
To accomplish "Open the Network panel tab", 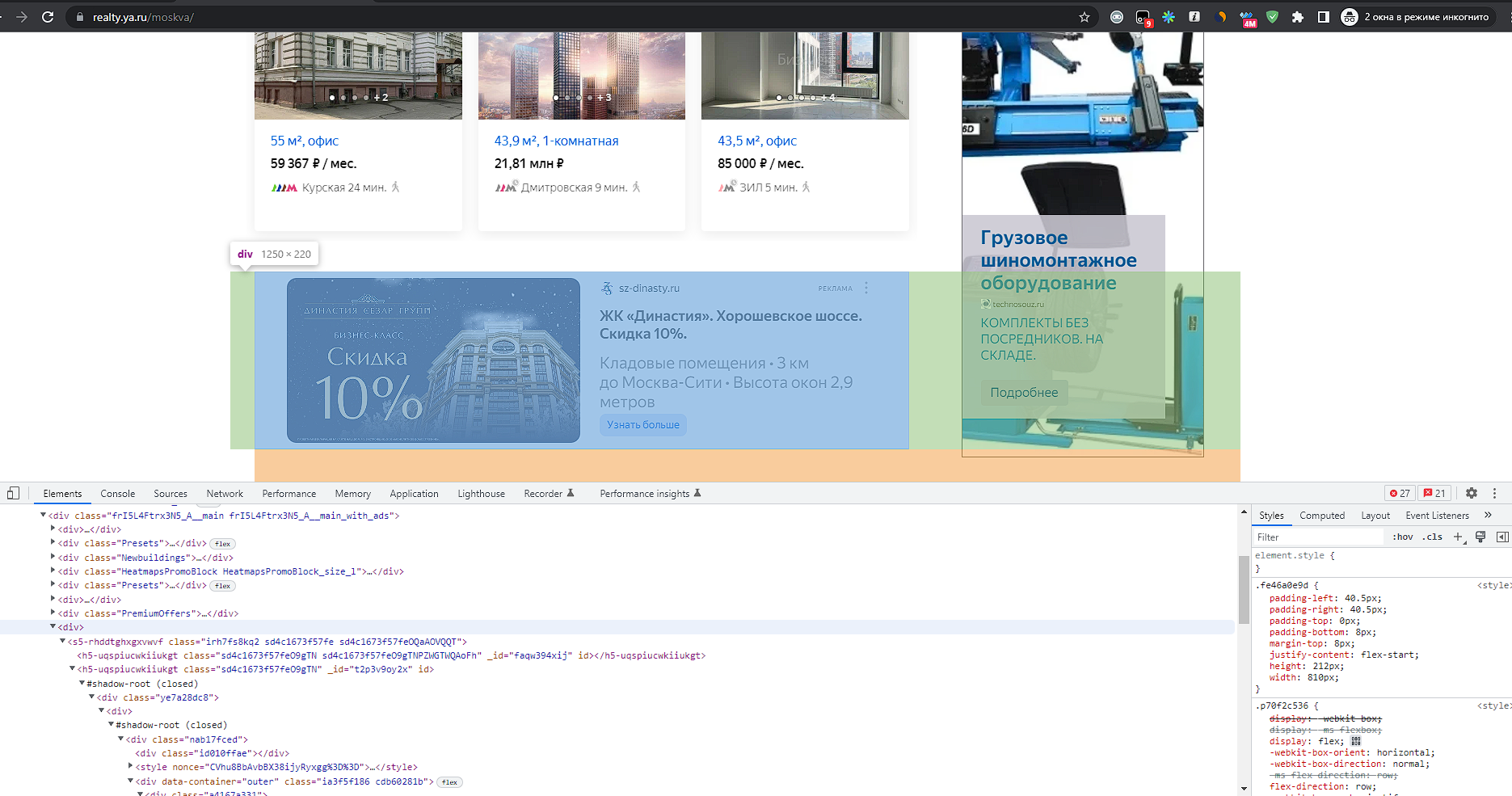I will (x=224, y=493).
